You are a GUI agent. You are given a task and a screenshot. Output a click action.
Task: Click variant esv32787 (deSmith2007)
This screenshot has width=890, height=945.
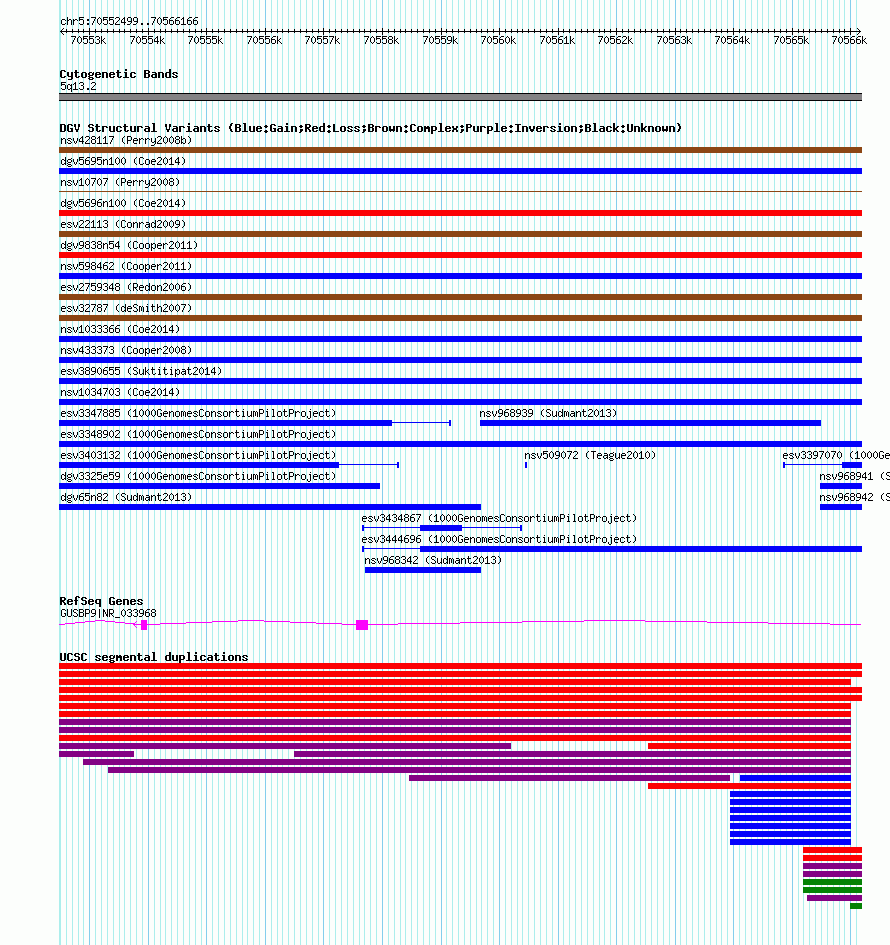pyautogui.click(x=126, y=308)
